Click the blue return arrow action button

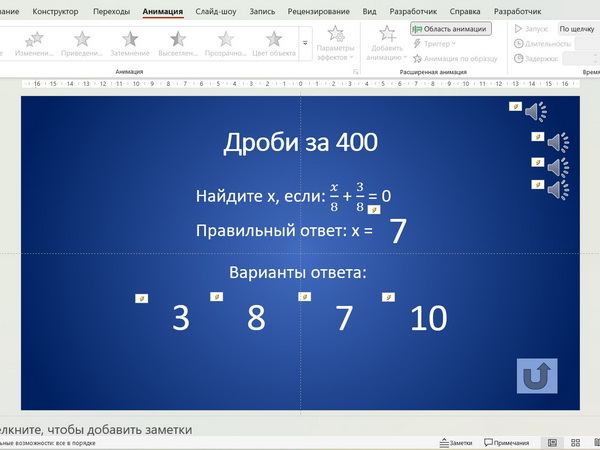click(536, 375)
